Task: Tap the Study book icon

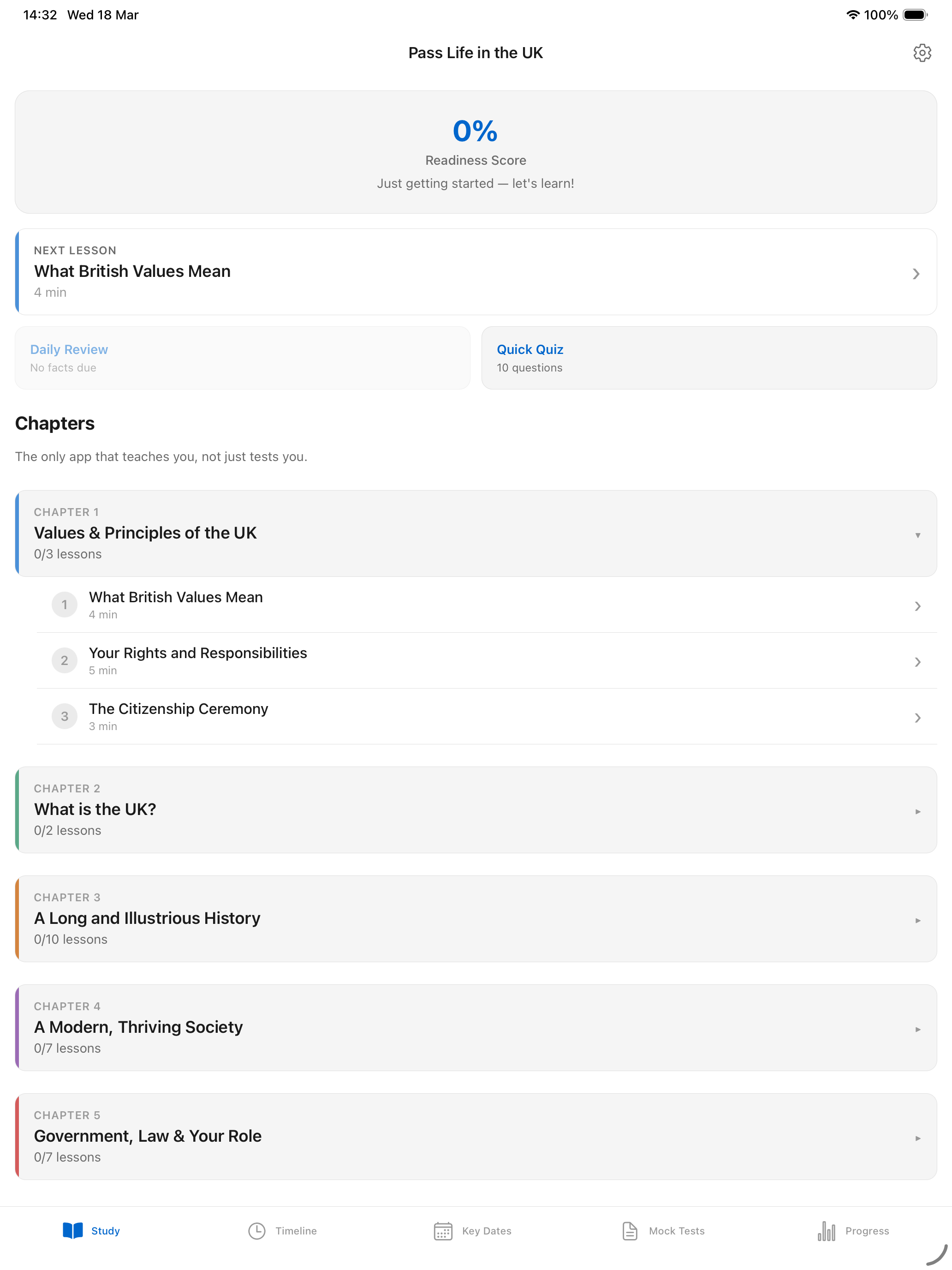Action: pyautogui.click(x=73, y=1230)
